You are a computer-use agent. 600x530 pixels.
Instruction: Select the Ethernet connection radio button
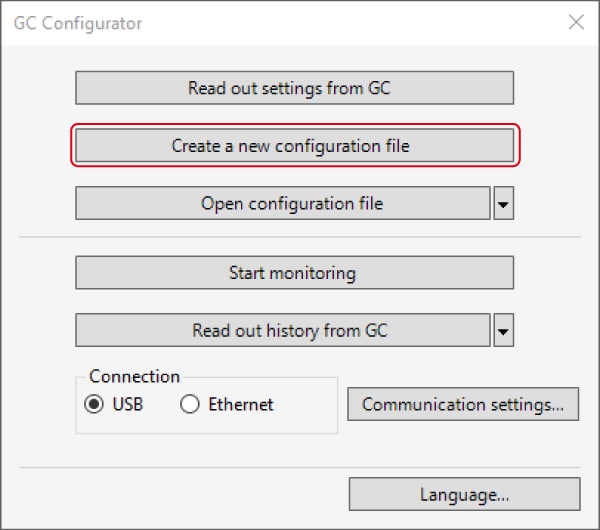point(190,404)
